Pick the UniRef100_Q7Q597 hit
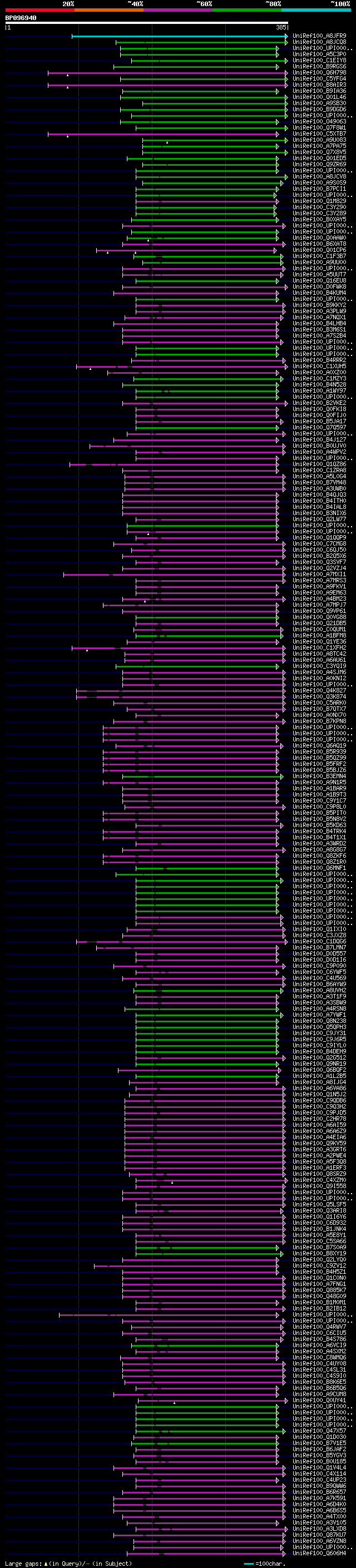356x1568 pixels. (x=319, y=427)
